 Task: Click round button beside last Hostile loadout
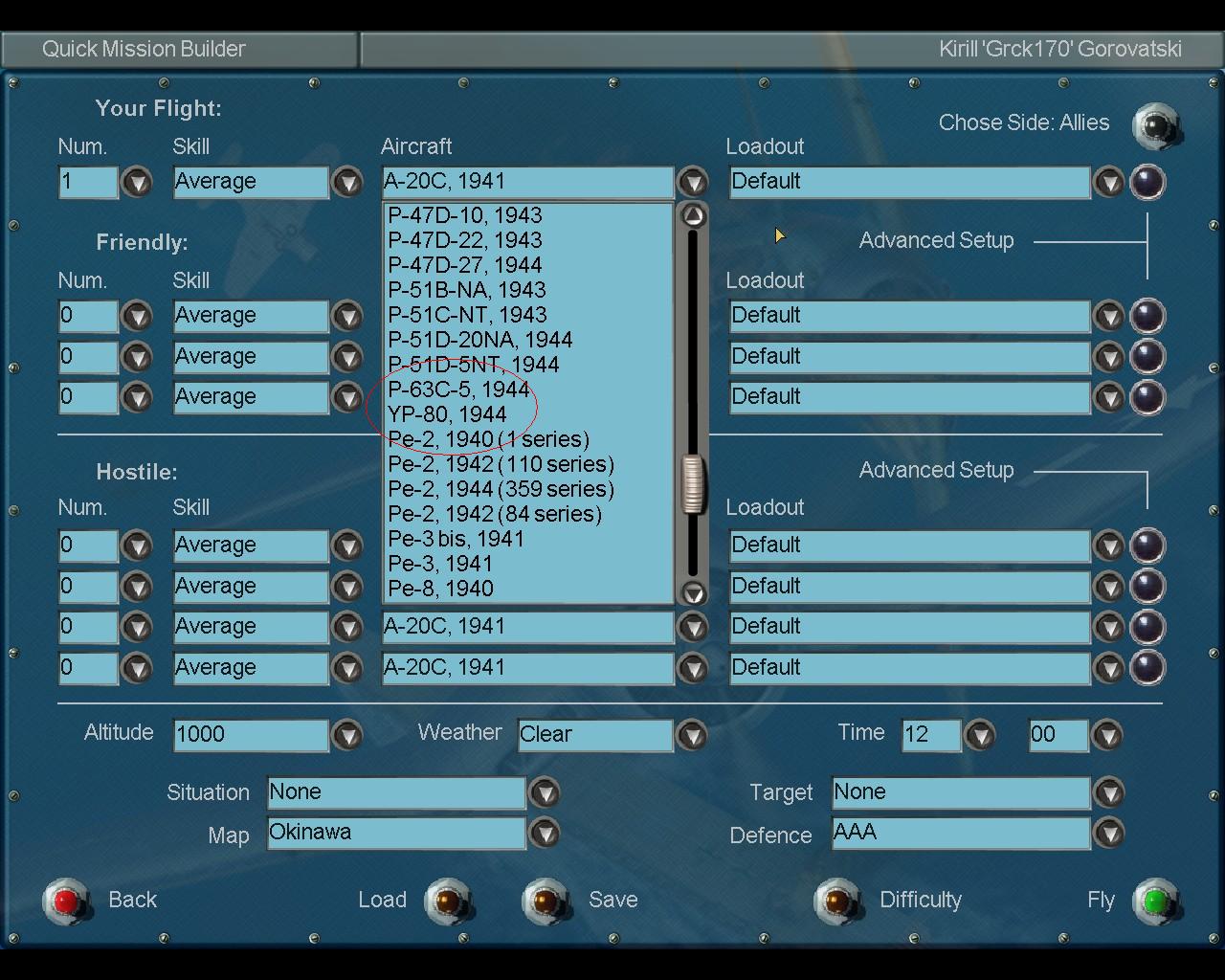click(1147, 668)
